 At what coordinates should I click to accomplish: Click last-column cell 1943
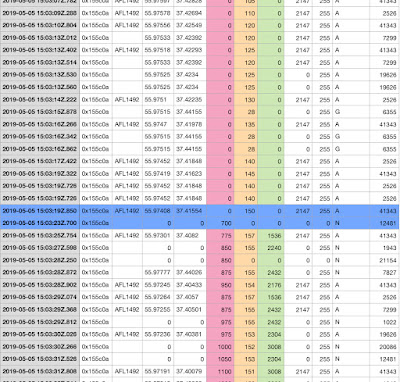point(384,248)
